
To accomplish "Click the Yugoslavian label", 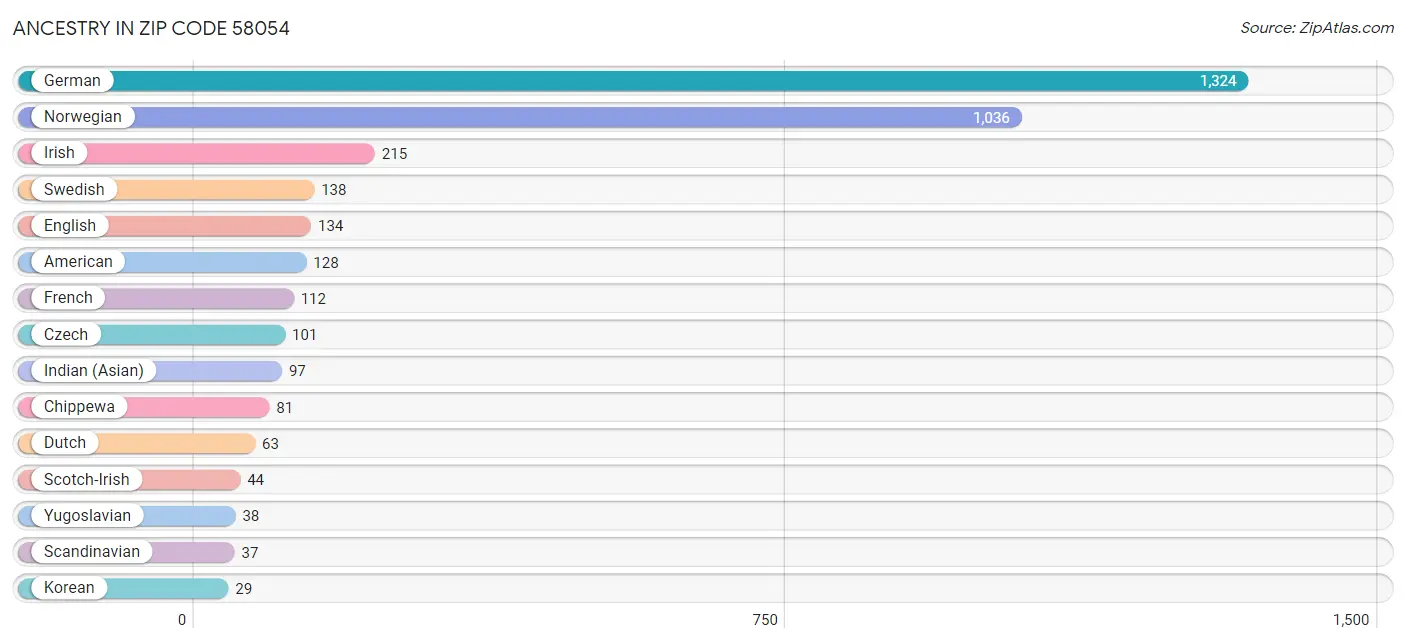I will (87, 516).
